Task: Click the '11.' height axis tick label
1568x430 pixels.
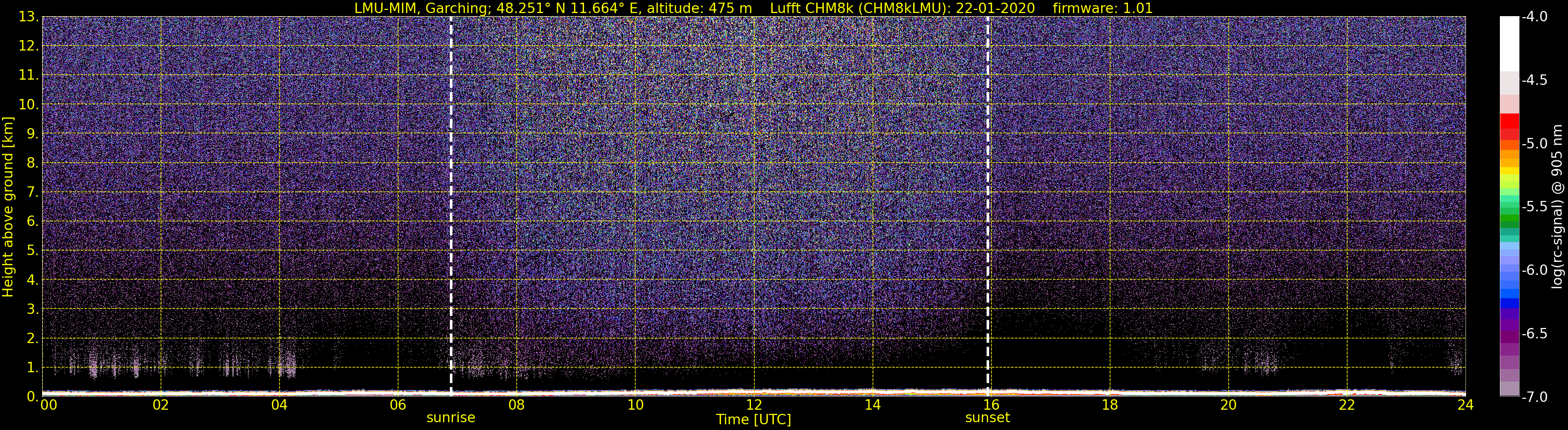Action: (29, 75)
